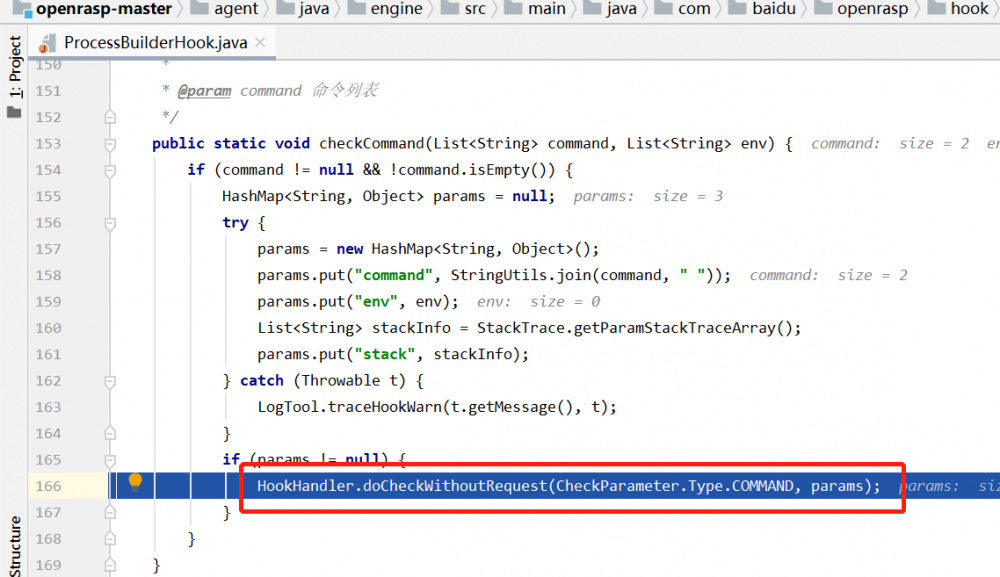Open the 1: Project tool window
The width and height of the screenshot is (1000, 577).
tap(15, 67)
